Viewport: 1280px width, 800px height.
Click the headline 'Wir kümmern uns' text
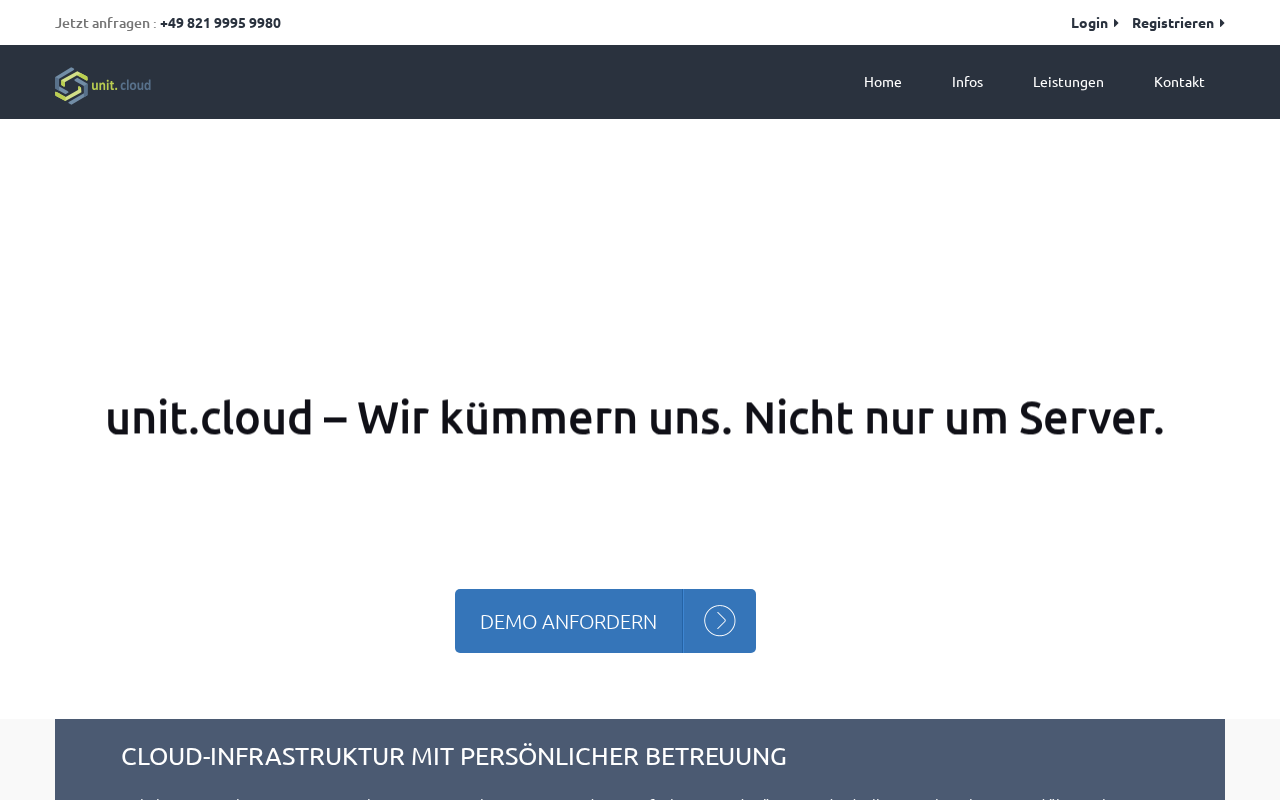pyautogui.click(x=544, y=418)
